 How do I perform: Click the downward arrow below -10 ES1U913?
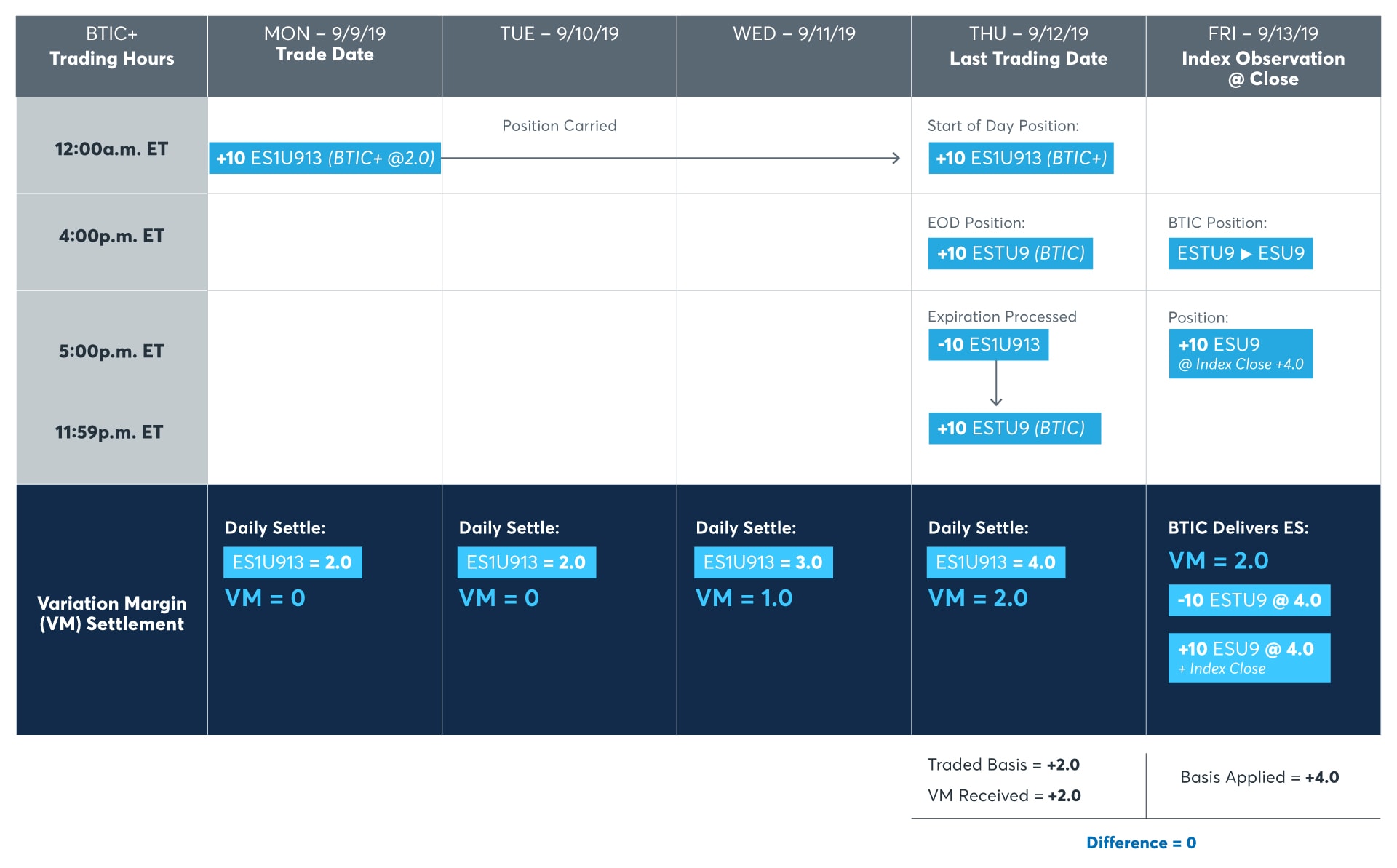996,384
